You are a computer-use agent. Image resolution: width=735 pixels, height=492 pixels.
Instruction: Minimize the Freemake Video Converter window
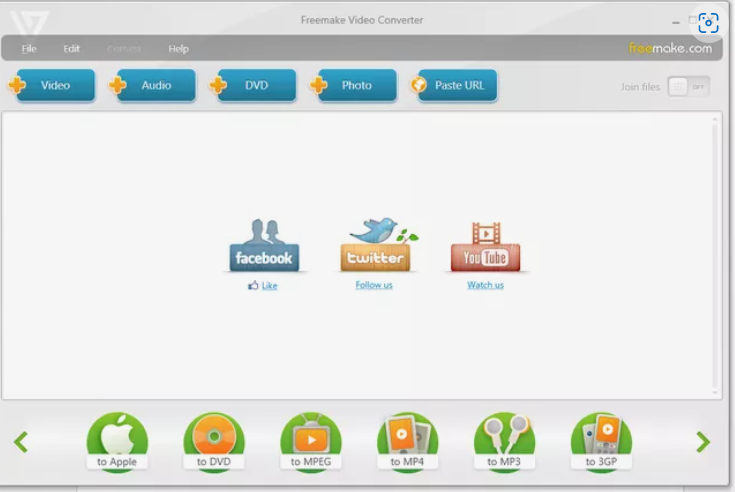[675, 22]
